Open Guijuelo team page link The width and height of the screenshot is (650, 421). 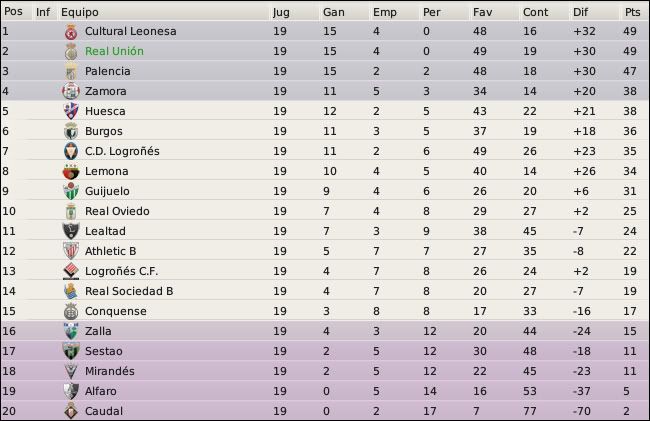(x=107, y=191)
